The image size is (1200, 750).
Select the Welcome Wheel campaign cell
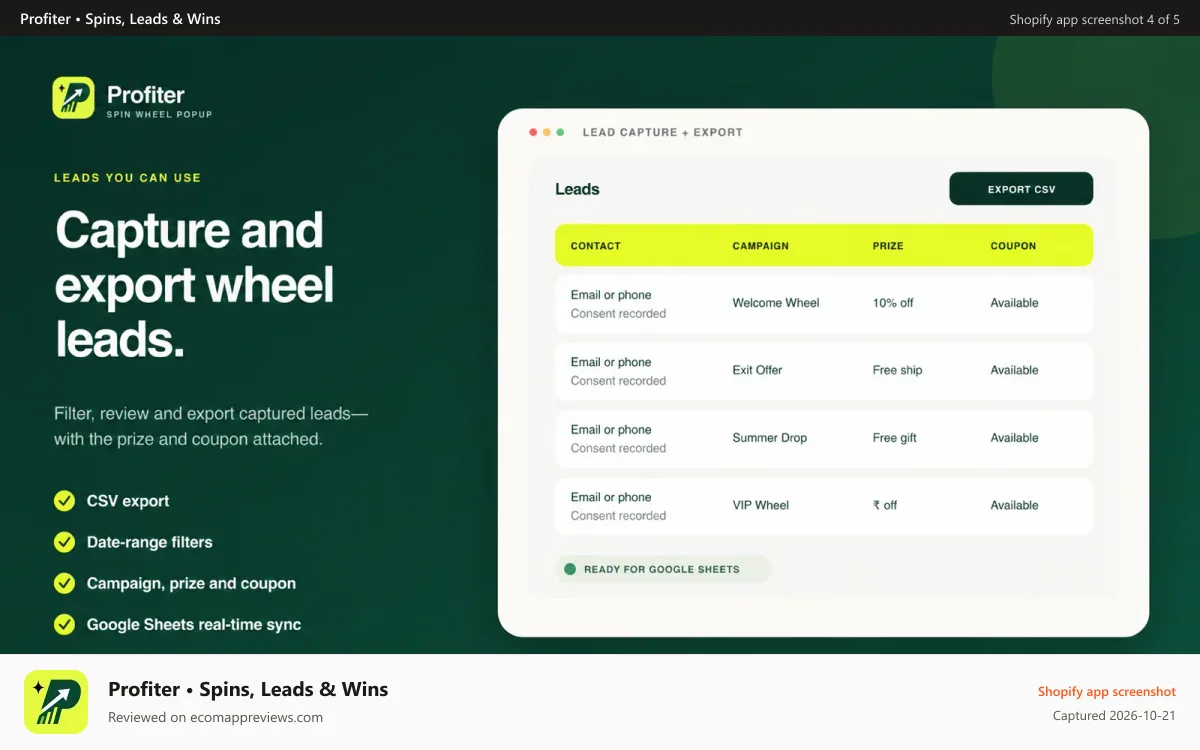pyautogui.click(x=776, y=303)
